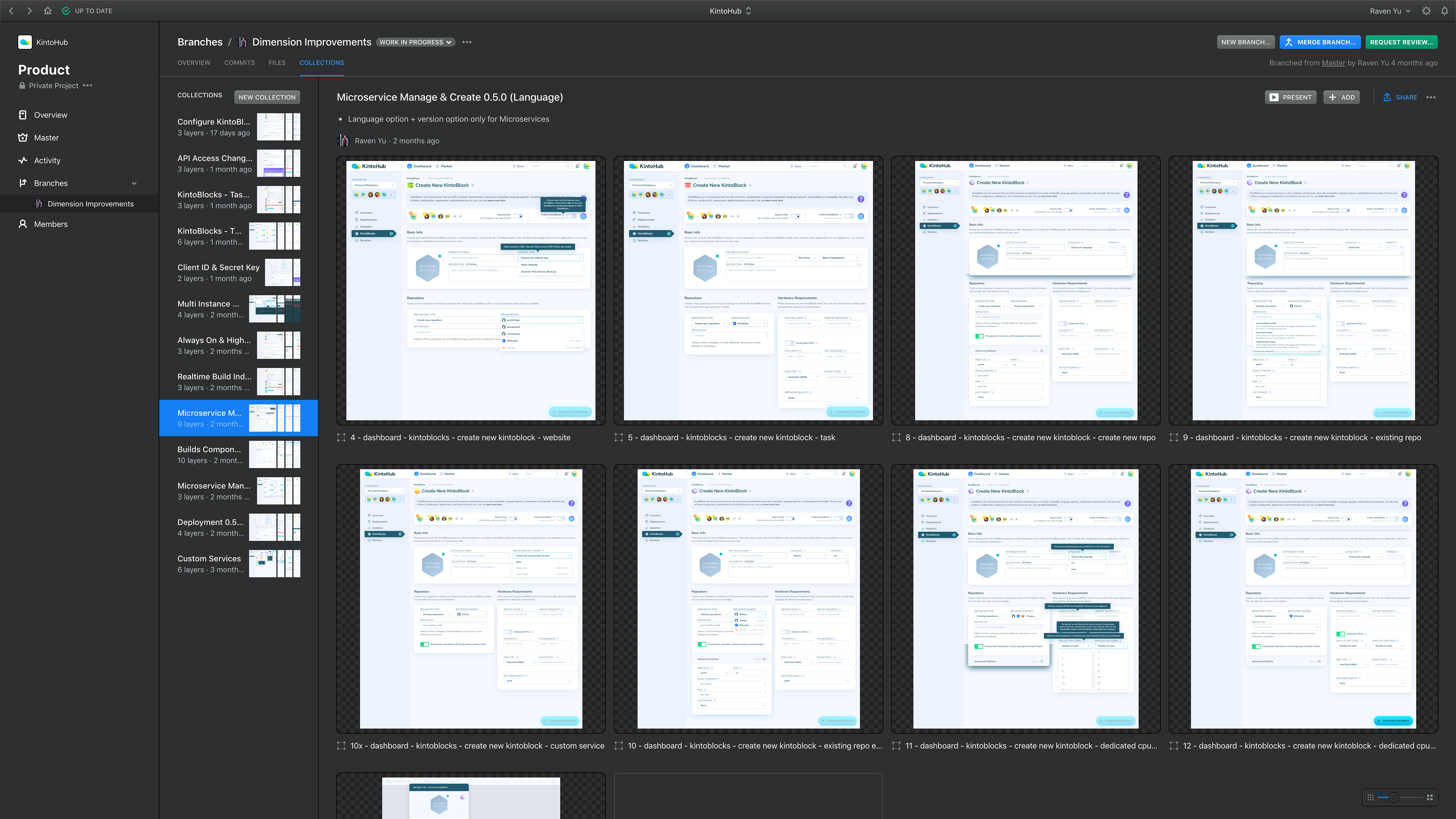Adjust the thumbnail size slider
Image resolution: width=1456 pixels, height=819 pixels.
coord(1395,797)
